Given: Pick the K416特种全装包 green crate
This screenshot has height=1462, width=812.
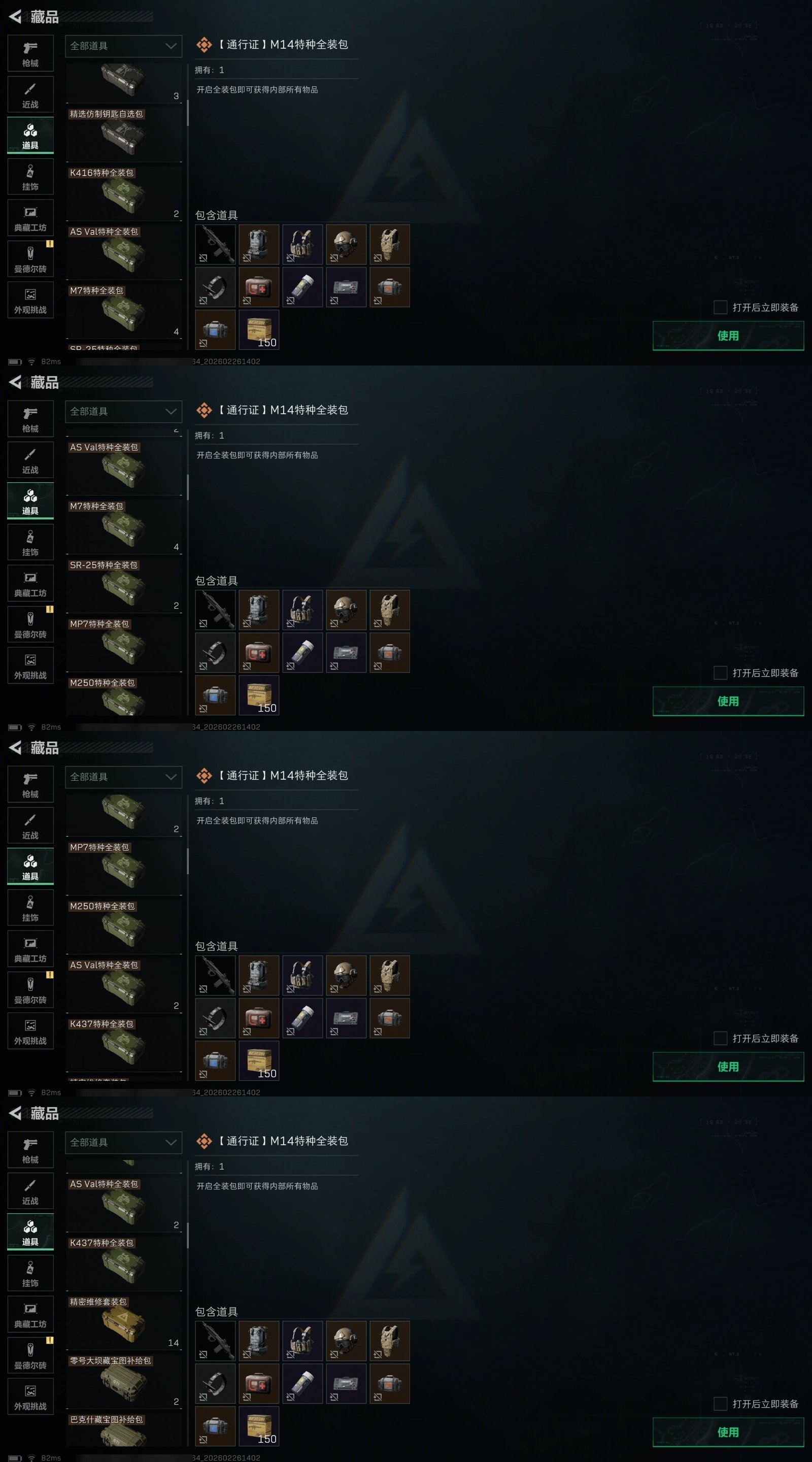Looking at the screenshot, I should (124, 193).
